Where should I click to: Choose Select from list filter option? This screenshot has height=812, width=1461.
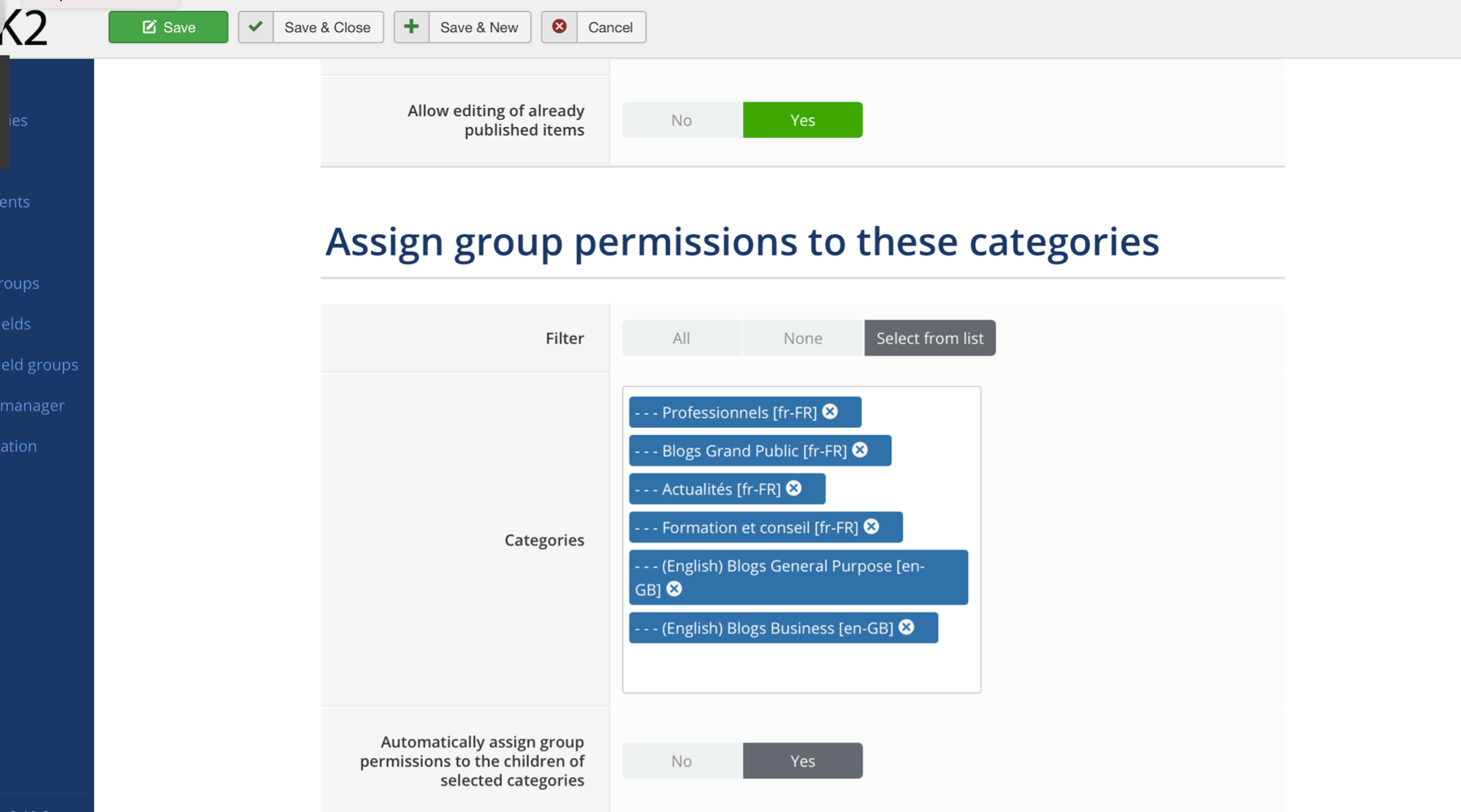[930, 338]
